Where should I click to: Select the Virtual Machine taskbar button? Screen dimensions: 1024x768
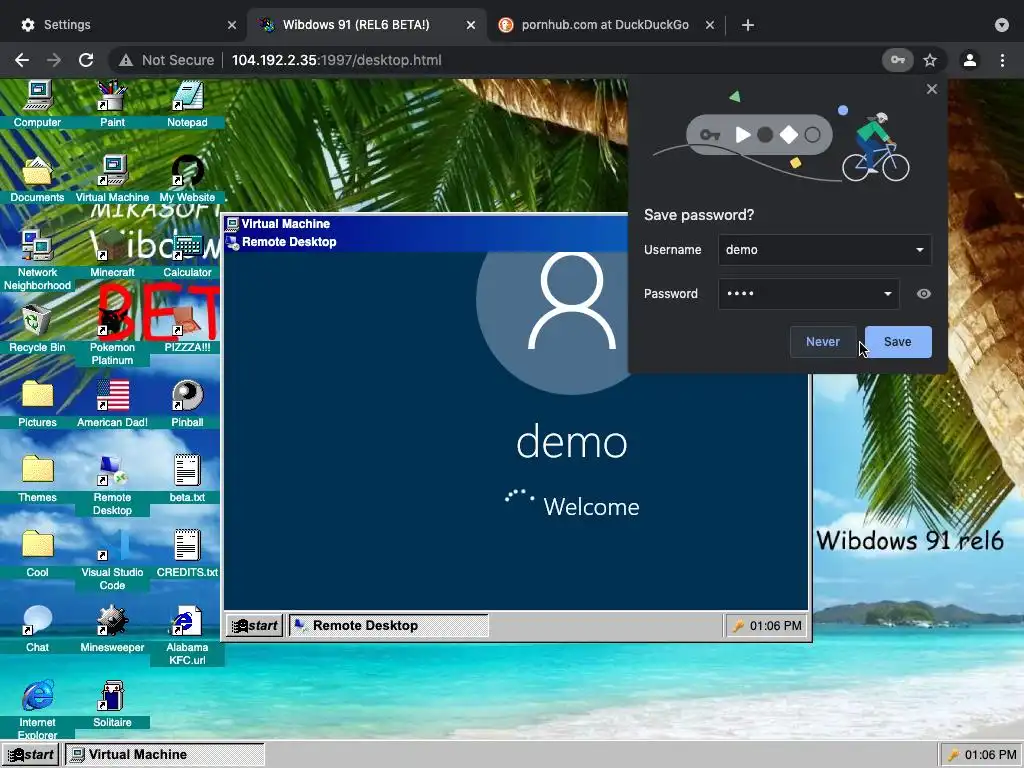[x=165, y=755]
